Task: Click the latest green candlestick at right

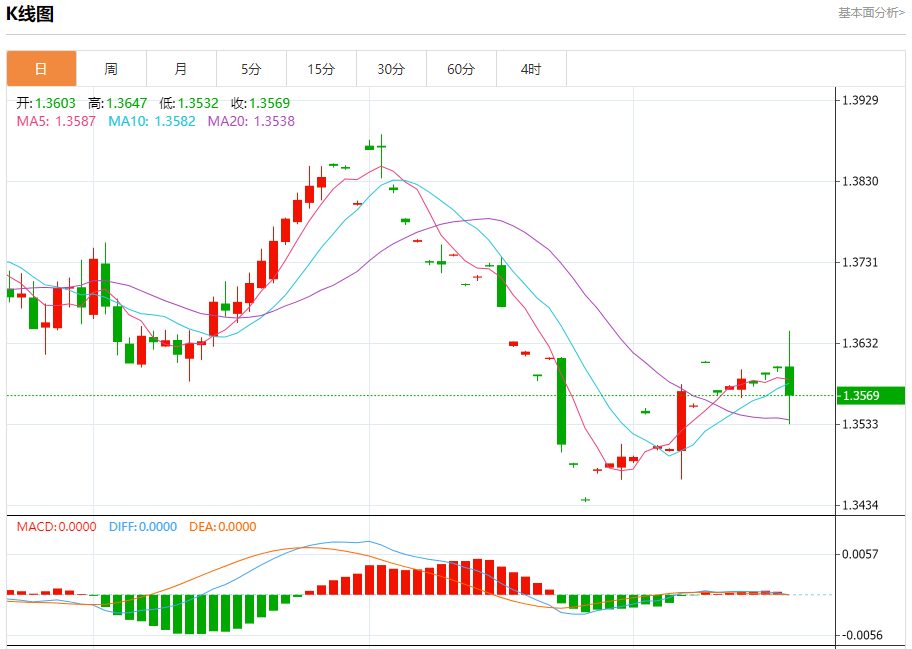Action: point(789,381)
